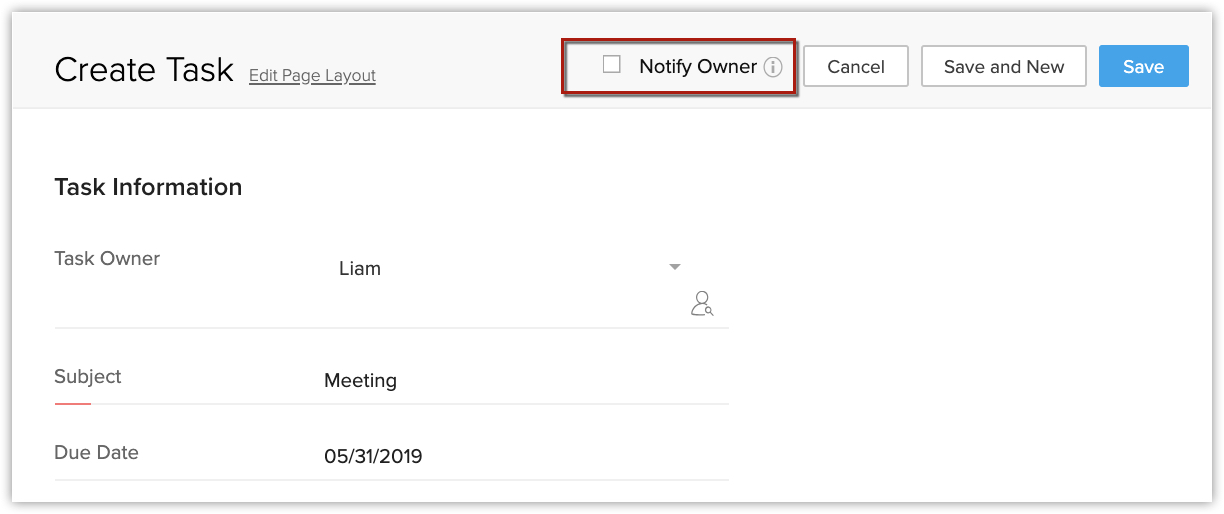
Task: Click the Notify Owner label text
Action: click(x=698, y=67)
